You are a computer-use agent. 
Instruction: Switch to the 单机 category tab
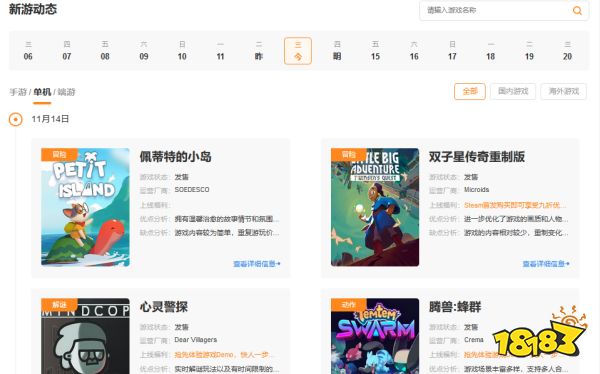click(42, 92)
